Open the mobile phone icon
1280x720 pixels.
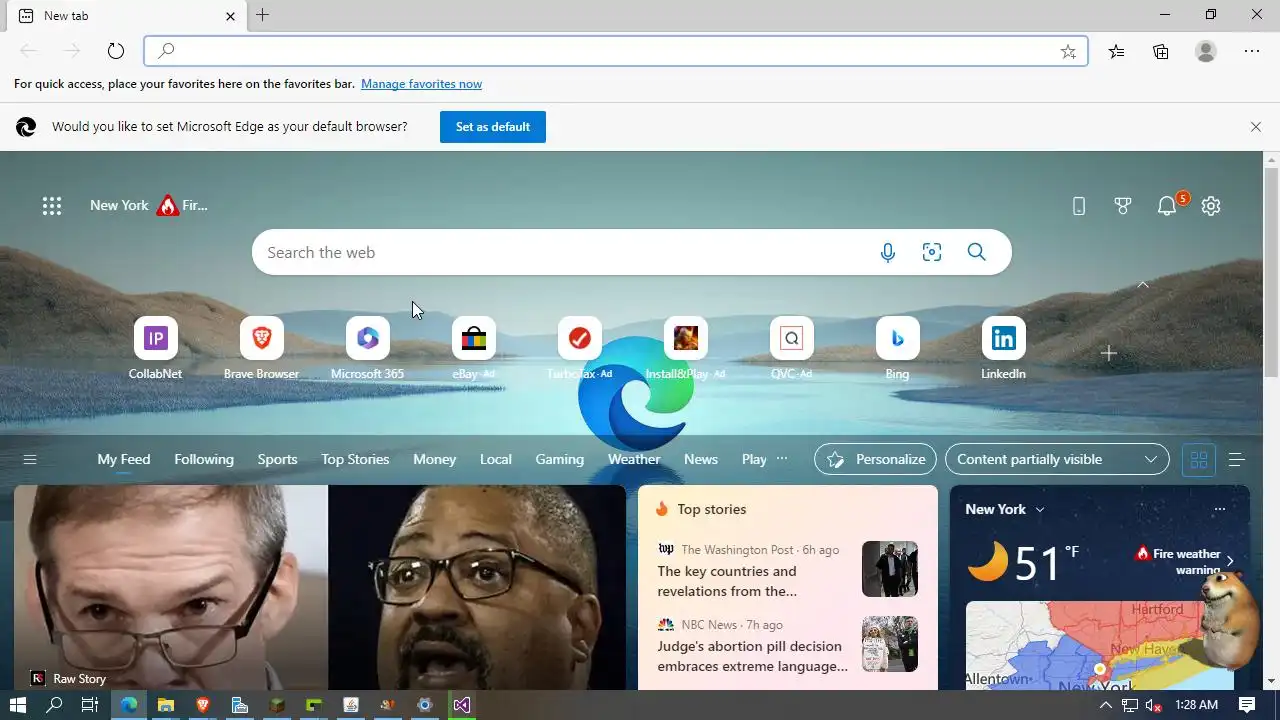[x=1078, y=206]
